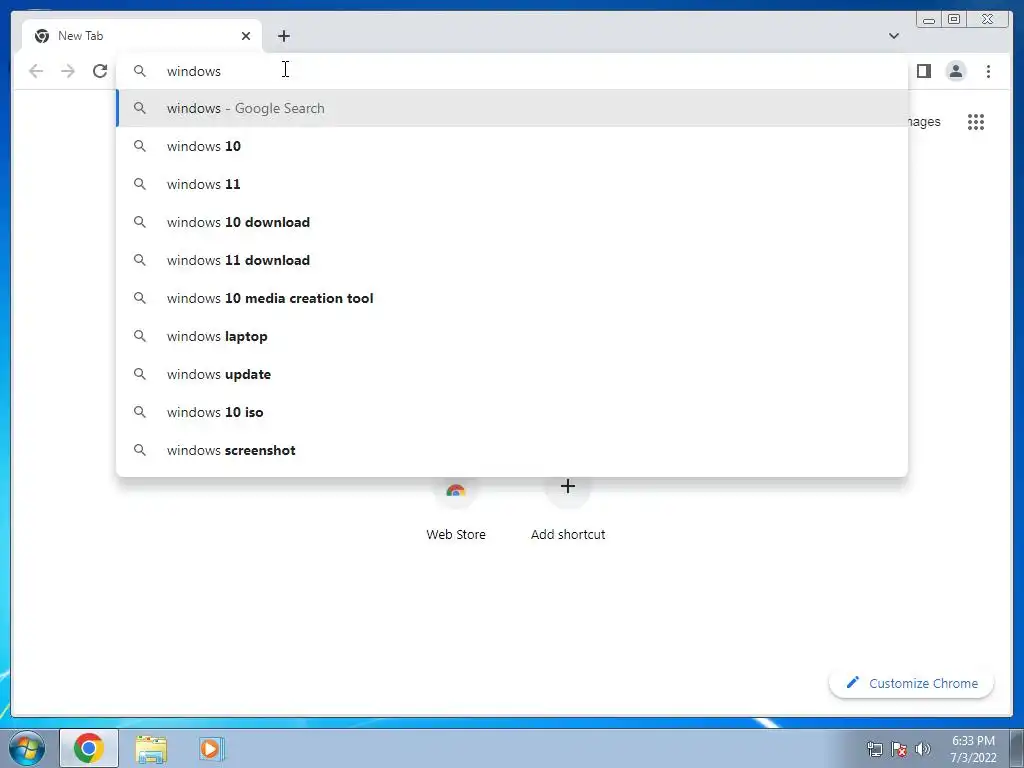Launch Windows Media Player from taskbar
The image size is (1024, 768).
[212, 749]
